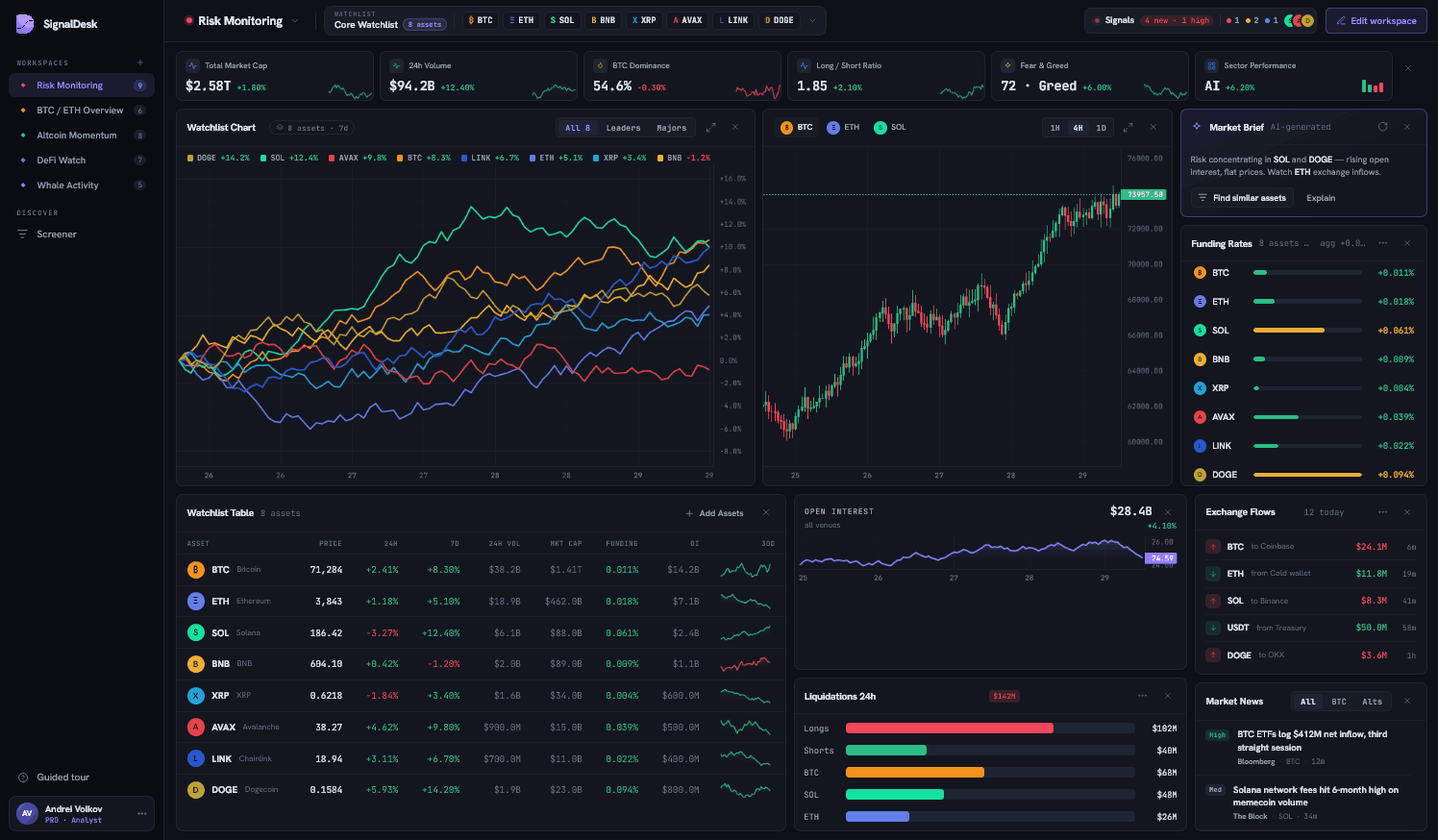Screen dimensions: 1438x840
Task: Click the ETH 30D sparkline in Watchlist Table
Action: point(746,602)
